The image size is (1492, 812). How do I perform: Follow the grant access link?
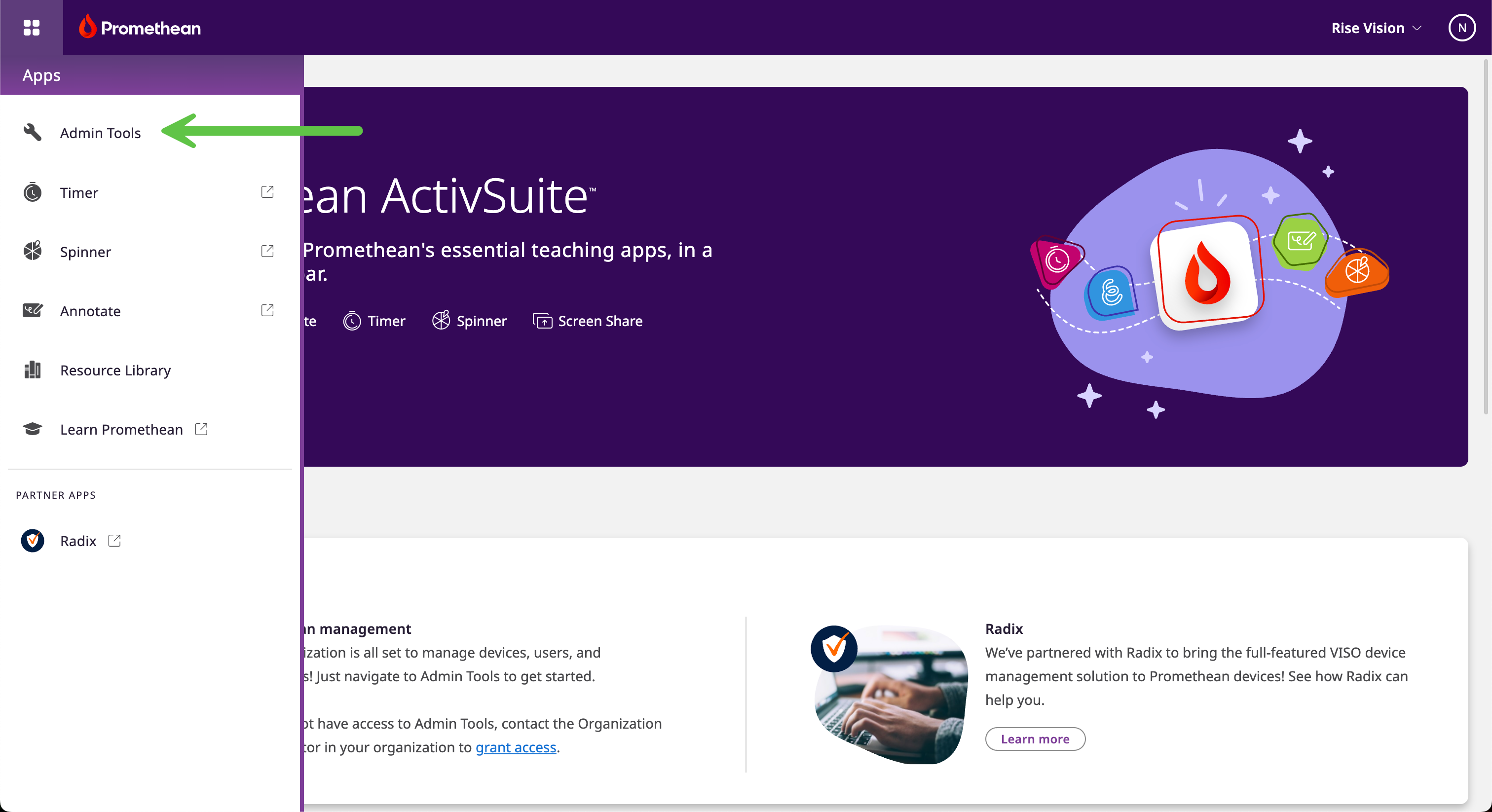click(516, 747)
